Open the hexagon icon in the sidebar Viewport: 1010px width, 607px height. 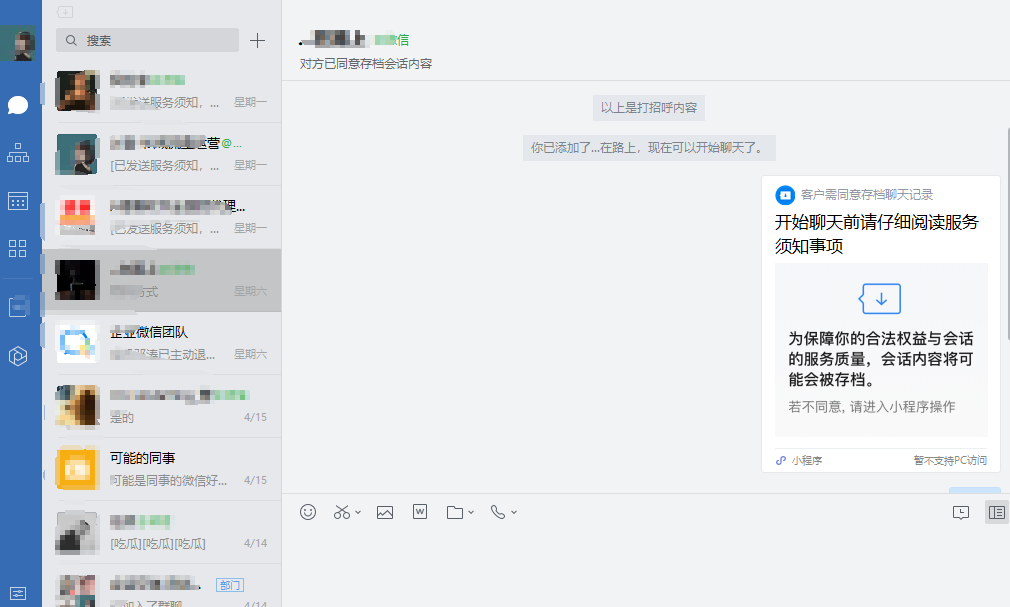pos(18,356)
